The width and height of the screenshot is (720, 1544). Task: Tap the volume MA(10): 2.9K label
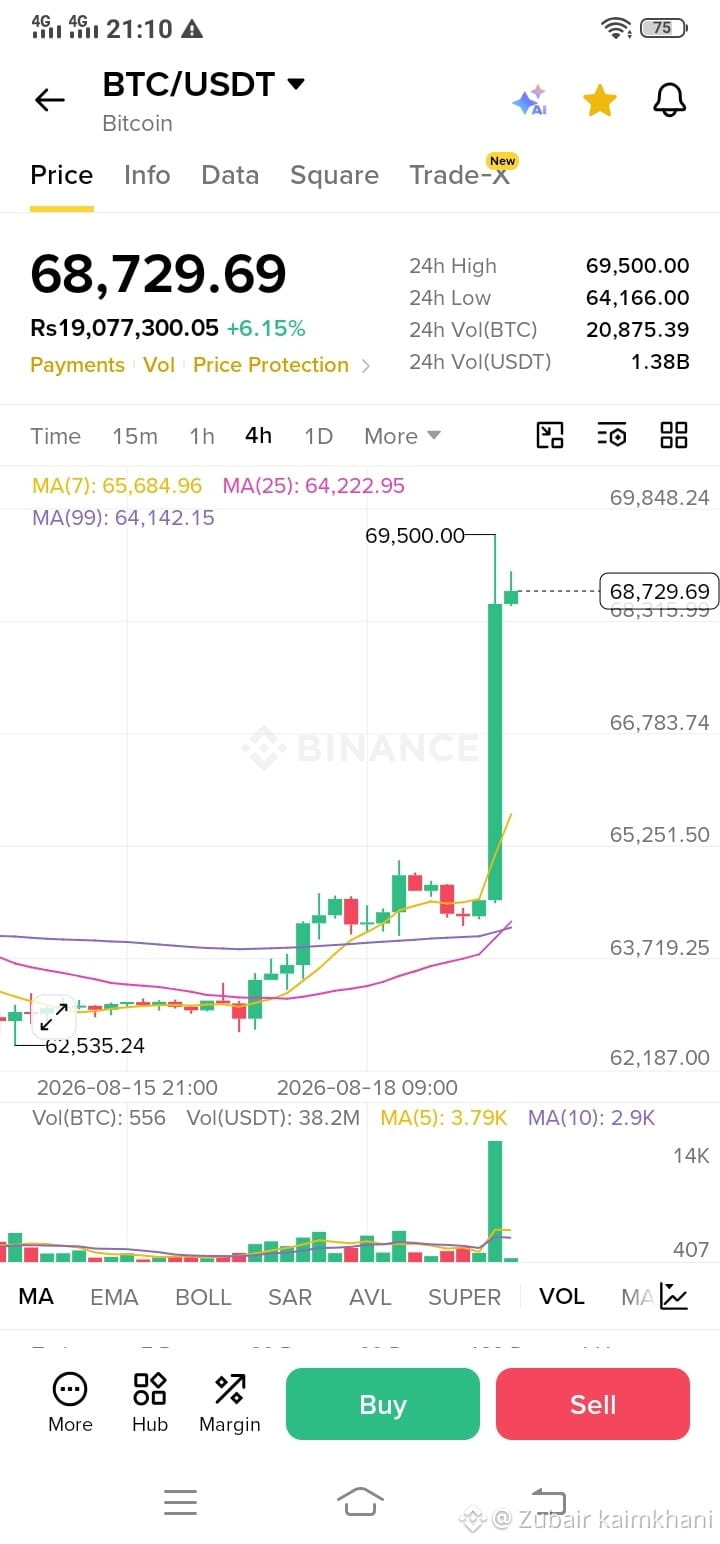[591, 1118]
